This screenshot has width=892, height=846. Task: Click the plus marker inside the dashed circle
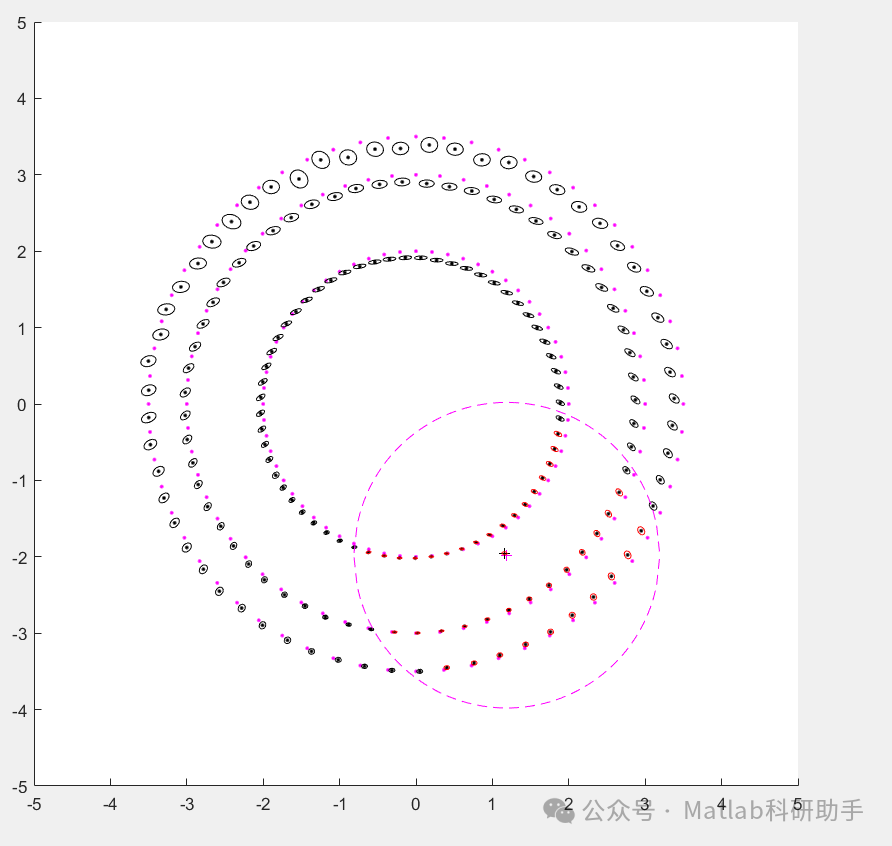pos(505,554)
